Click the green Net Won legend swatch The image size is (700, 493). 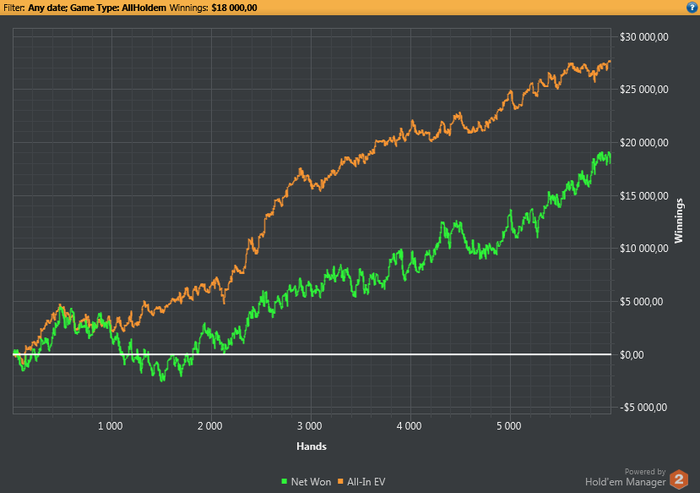coord(284,481)
